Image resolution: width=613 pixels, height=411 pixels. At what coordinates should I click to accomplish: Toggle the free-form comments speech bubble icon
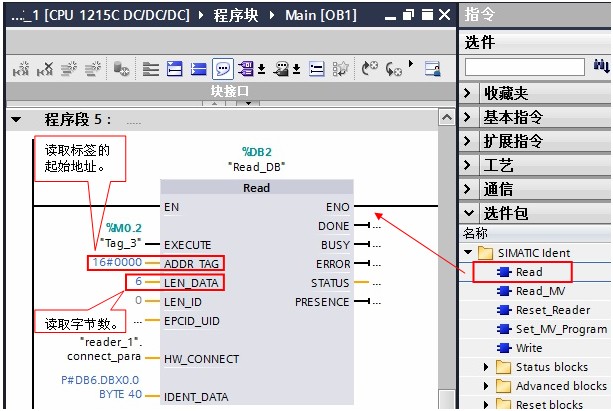[223, 69]
